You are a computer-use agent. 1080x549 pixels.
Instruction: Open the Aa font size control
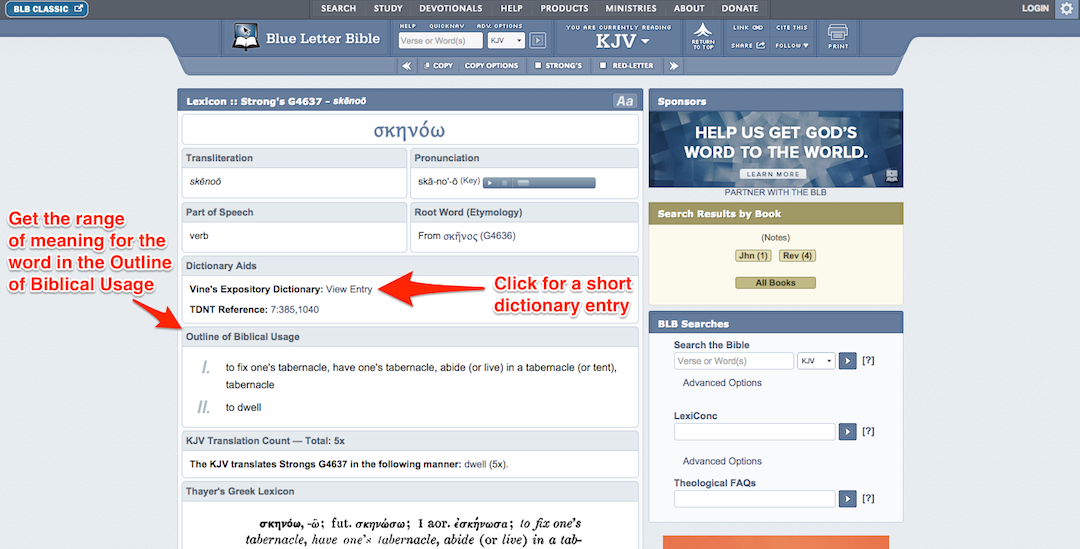tap(624, 101)
